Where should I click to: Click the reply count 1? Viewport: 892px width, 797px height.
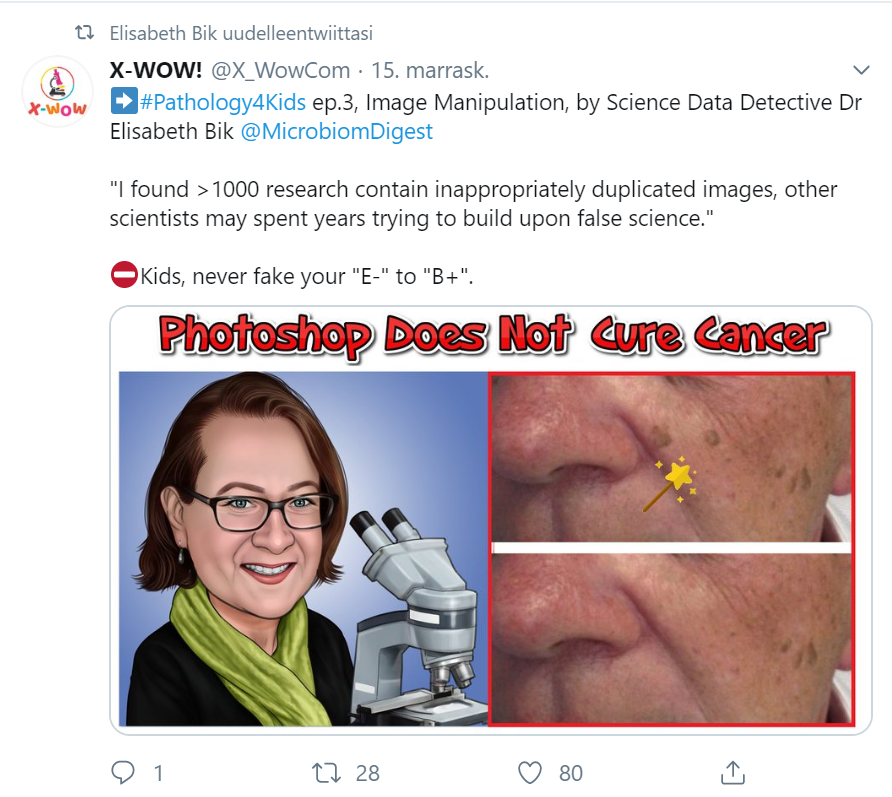159,773
